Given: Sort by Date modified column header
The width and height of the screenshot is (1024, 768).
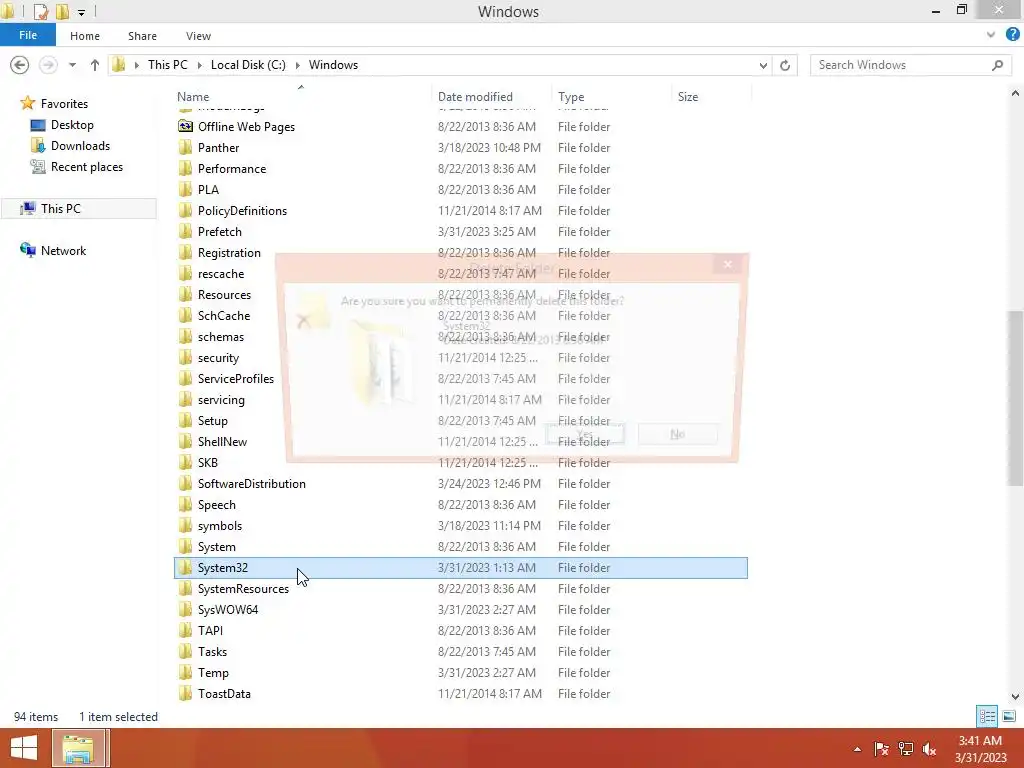Looking at the screenshot, I should pyautogui.click(x=475, y=97).
